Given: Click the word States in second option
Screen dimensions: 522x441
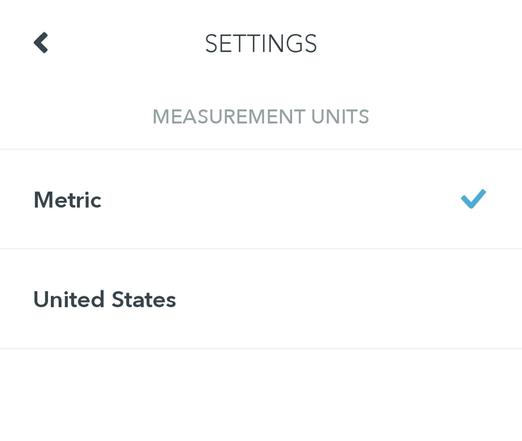Looking at the screenshot, I should tap(144, 299).
